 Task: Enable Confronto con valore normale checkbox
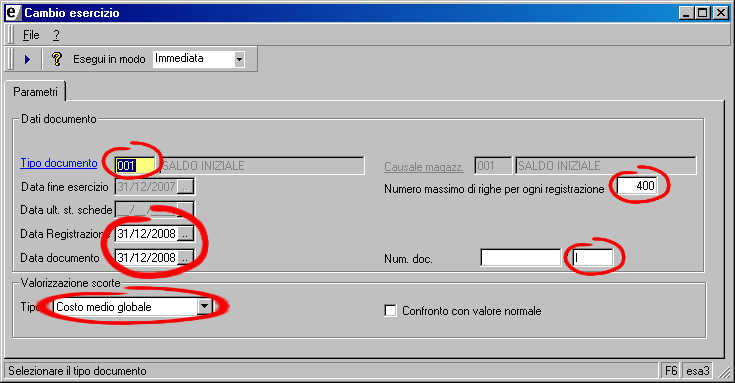[x=390, y=311]
